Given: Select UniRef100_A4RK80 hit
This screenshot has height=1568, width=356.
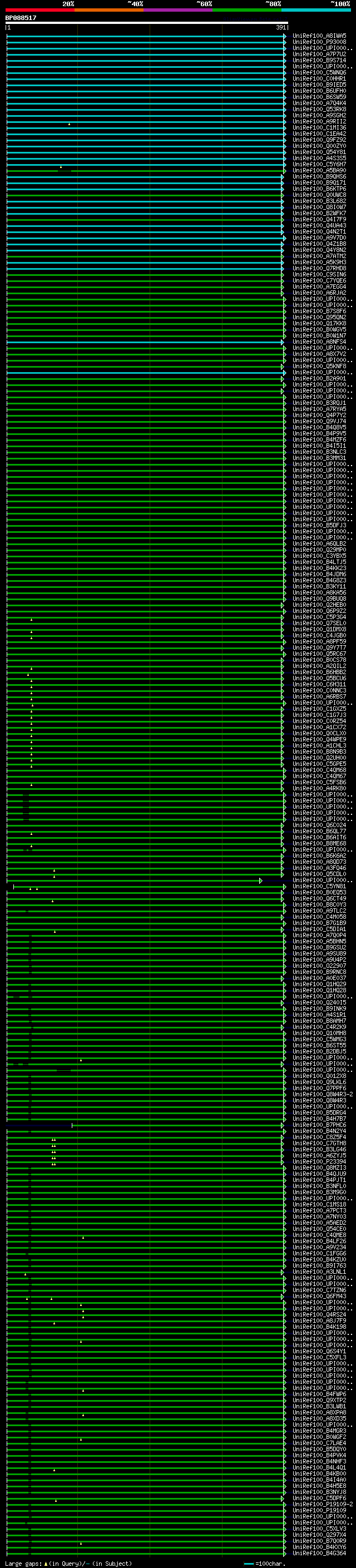Looking at the screenshot, I should (x=319, y=788).
